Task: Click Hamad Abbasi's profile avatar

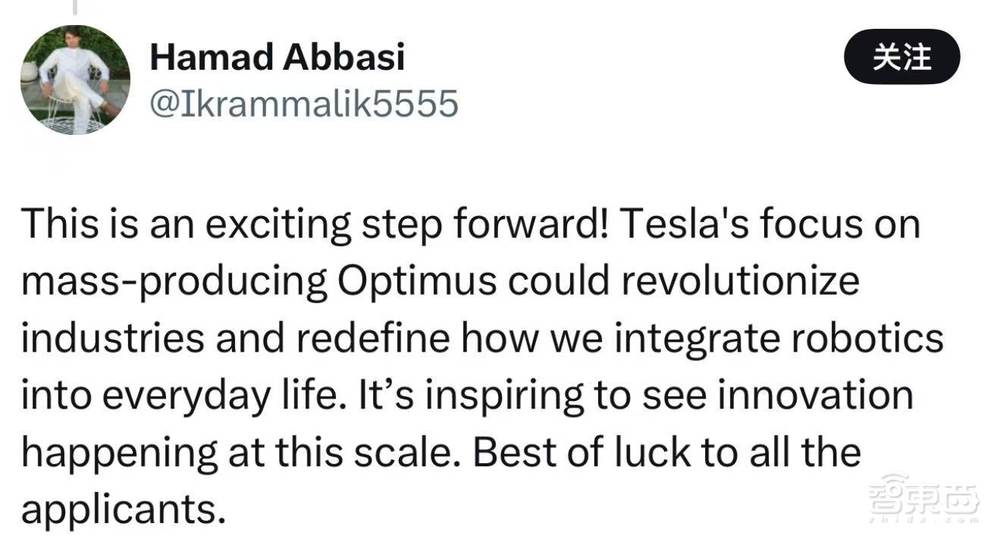Action: point(75,80)
